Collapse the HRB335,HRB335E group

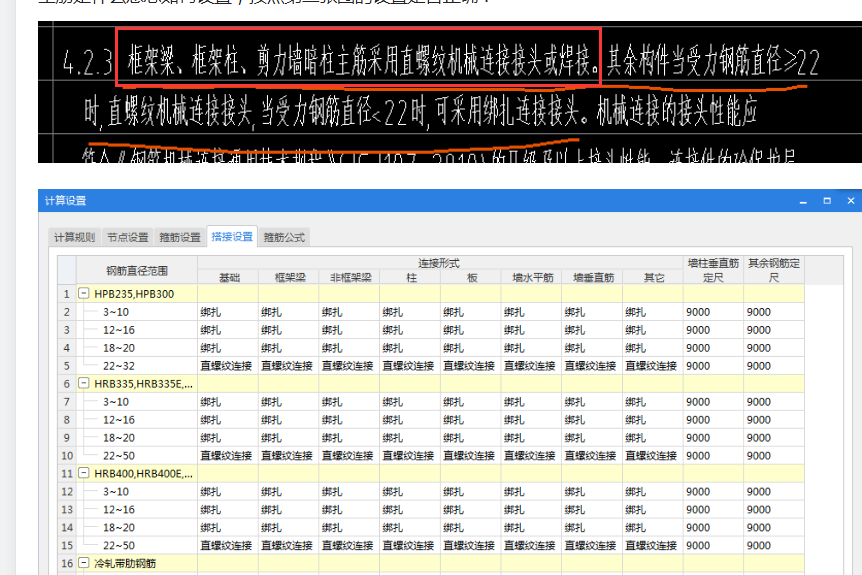(x=84, y=383)
